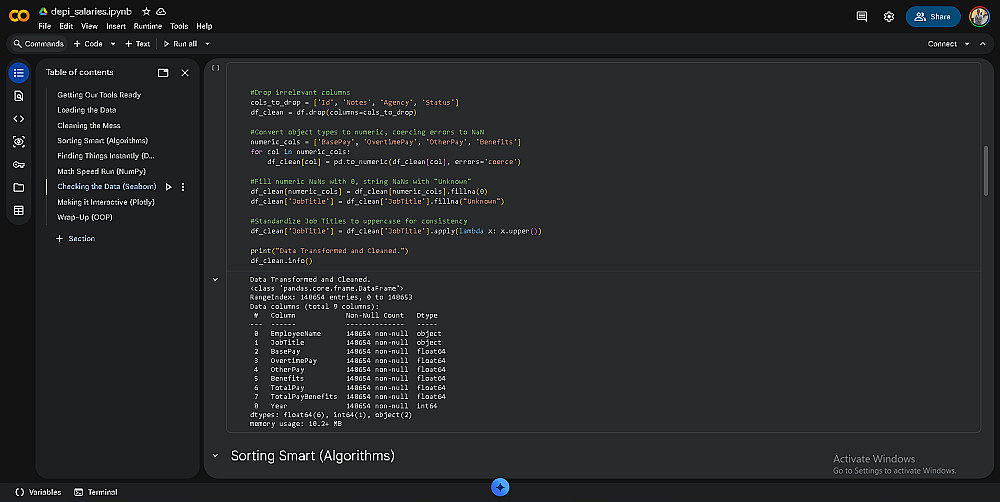
Task: Go to Getting Our Tools Ready
Action: click(99, 95)
